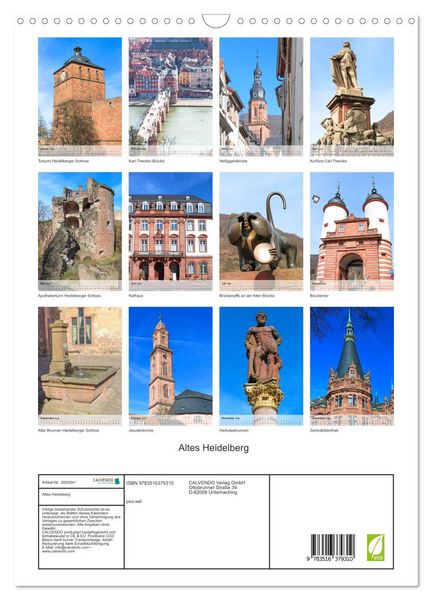Click the caption 'Brückenaffe an der Alten Brücke'
This screenshot has width=432, height=600.
coord(247,296)
